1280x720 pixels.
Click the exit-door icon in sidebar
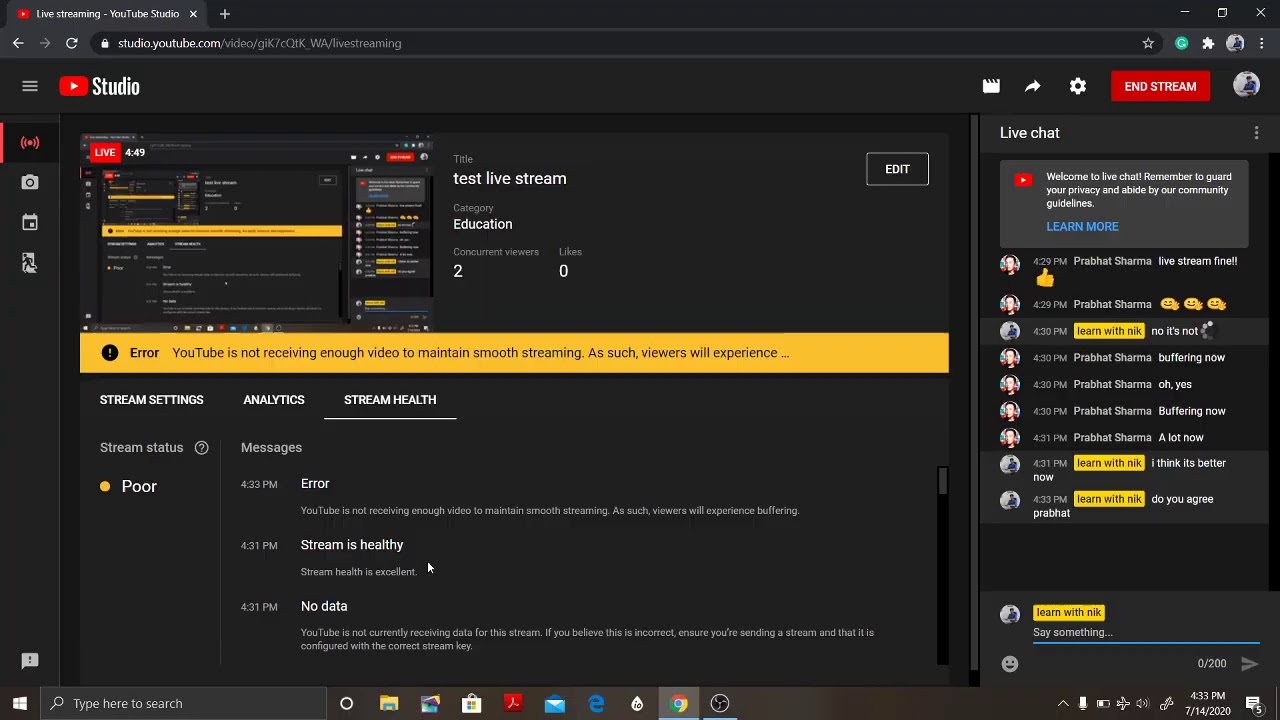[x=30, y=262]
